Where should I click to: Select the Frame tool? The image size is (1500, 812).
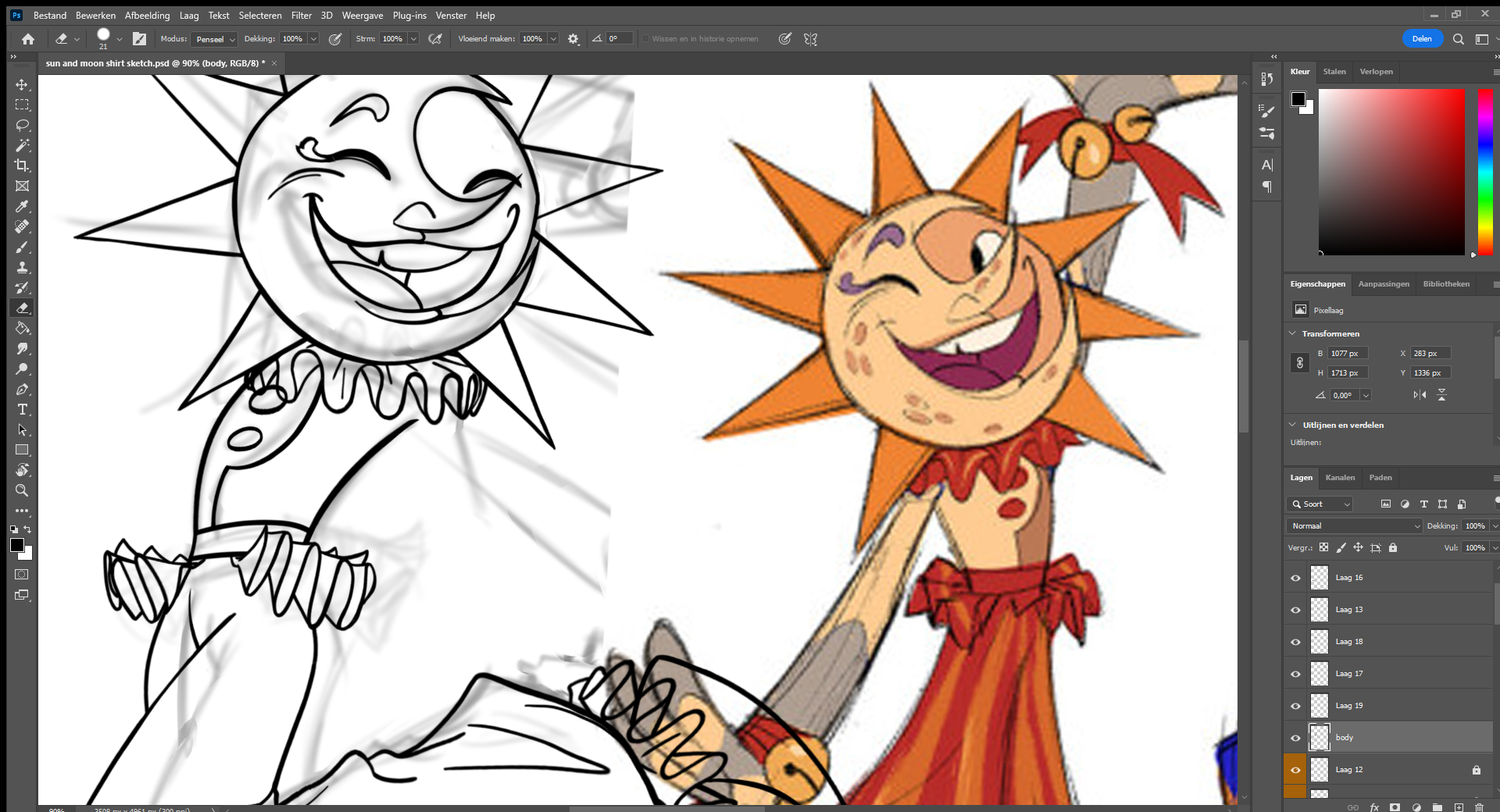[x=22, y=186]
